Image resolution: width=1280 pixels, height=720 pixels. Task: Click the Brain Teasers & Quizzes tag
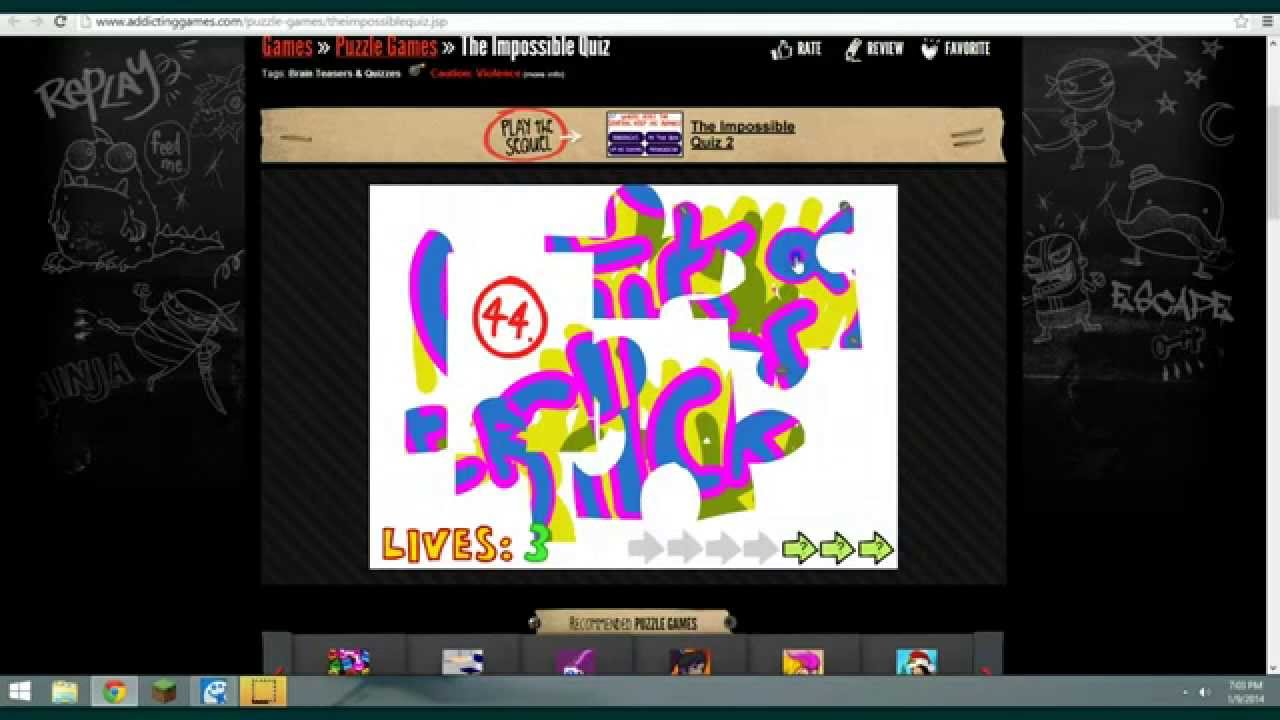point(344,73)
